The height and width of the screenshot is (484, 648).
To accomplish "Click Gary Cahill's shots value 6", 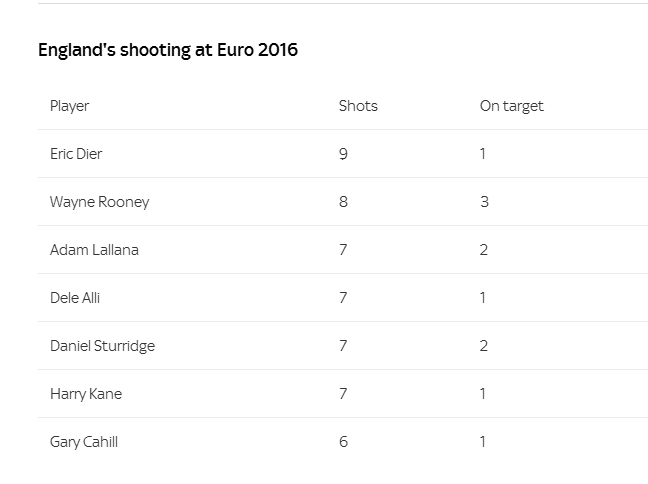I will 343,442.
